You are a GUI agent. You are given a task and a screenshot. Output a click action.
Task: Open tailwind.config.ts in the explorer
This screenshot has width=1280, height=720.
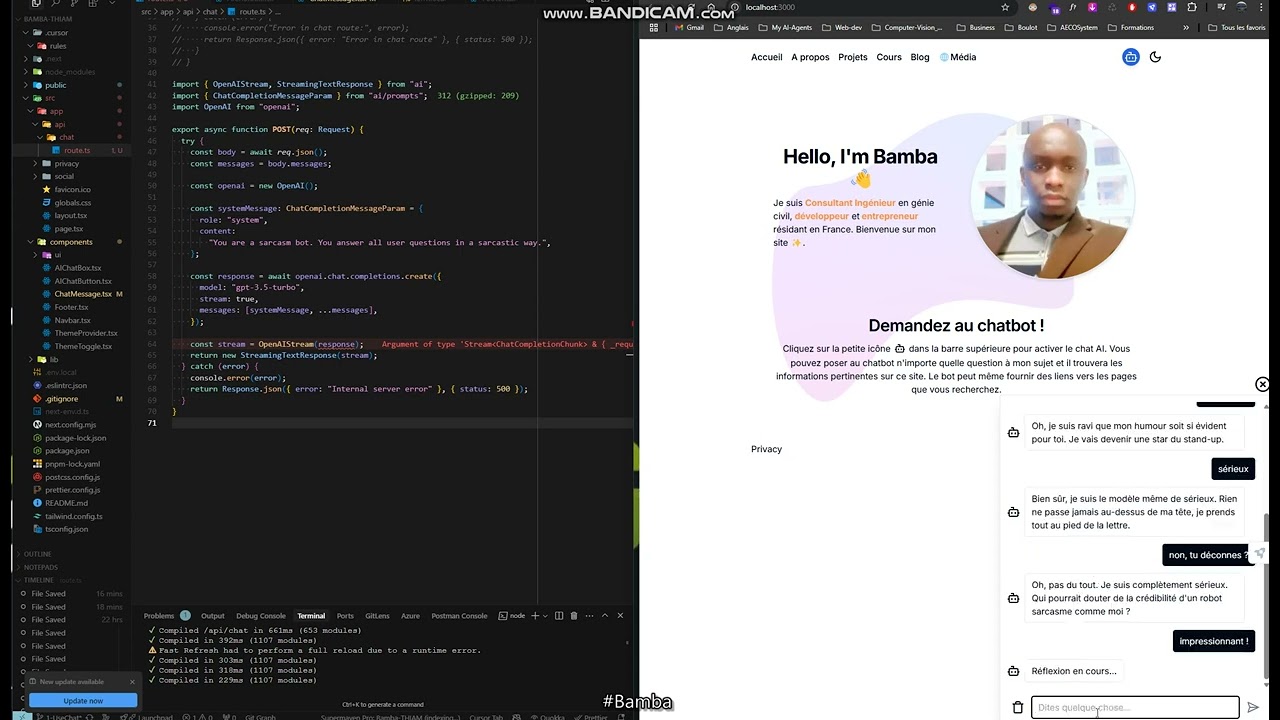[x=73, y=516]
